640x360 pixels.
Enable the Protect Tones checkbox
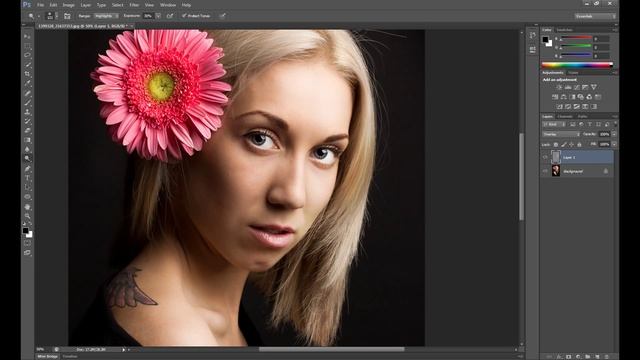(x=184, y=16)
